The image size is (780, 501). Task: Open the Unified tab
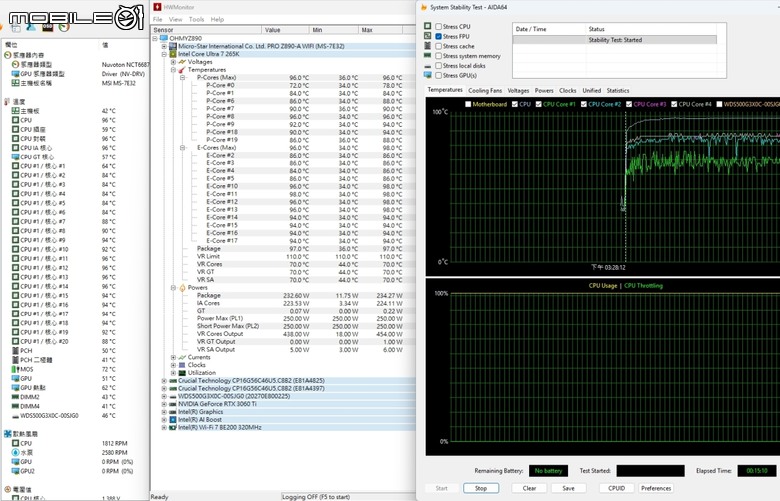[591, 91]
